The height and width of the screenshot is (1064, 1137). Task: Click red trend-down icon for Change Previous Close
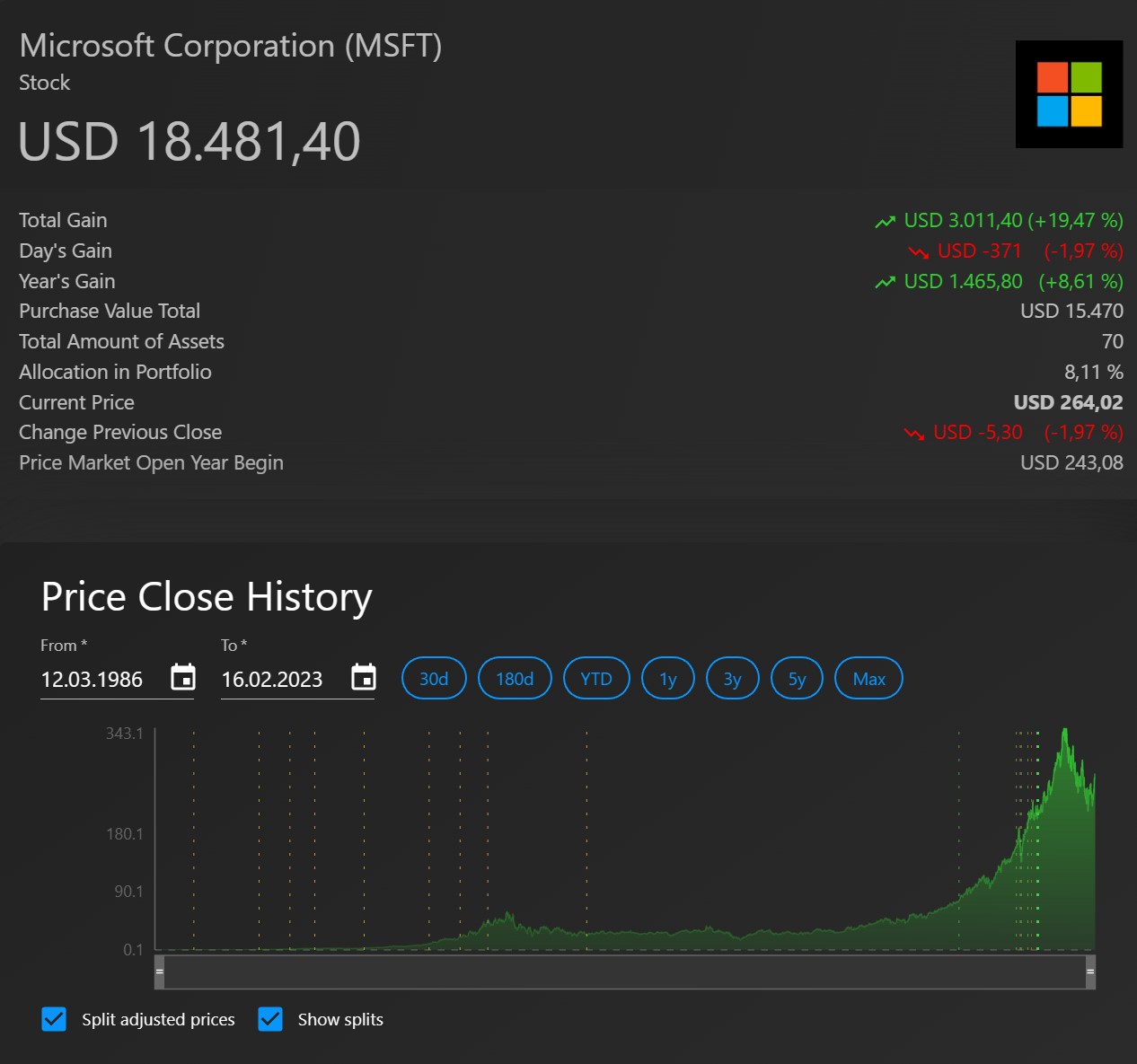[x=914, y=434]
